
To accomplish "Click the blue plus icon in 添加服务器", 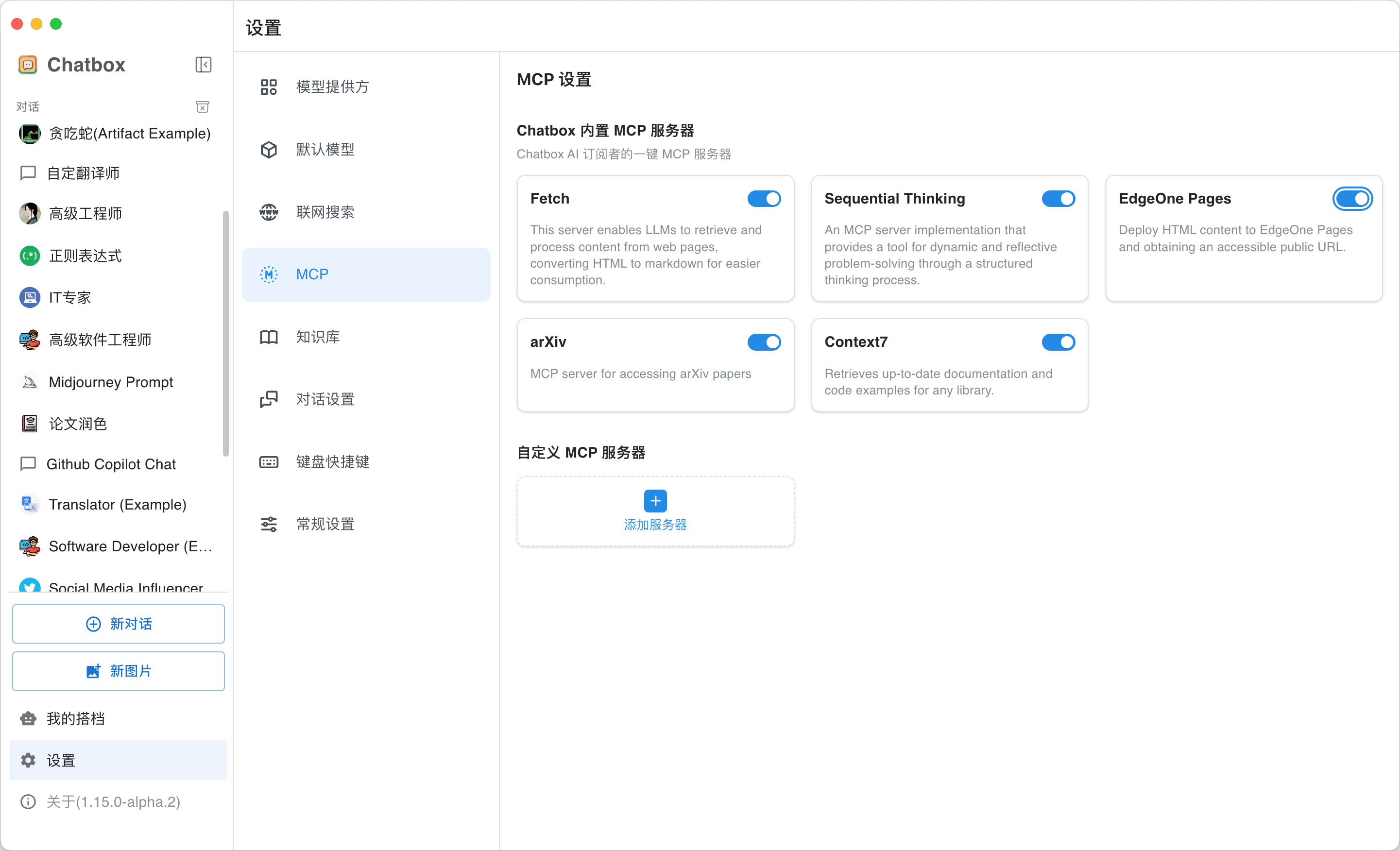I will (655, 501).
